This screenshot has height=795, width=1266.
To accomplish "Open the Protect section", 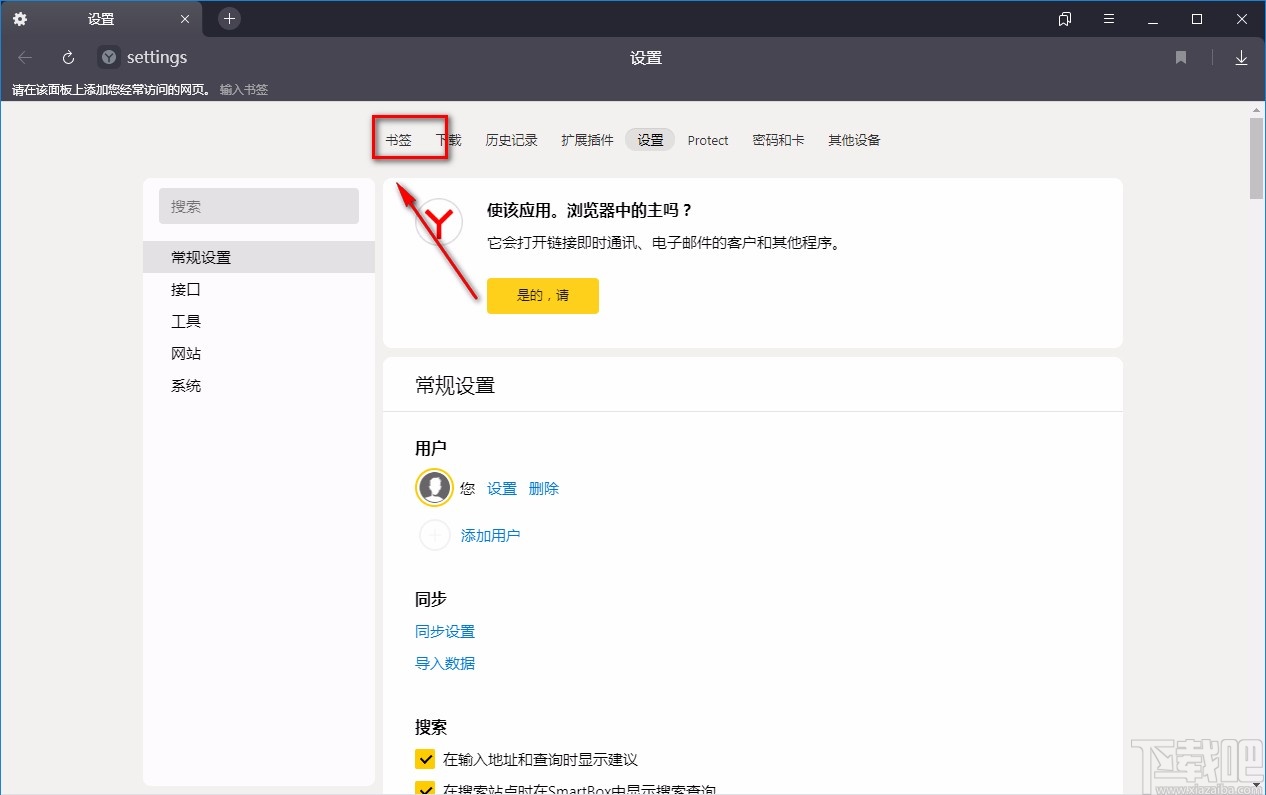I will [x=707, y=140].
